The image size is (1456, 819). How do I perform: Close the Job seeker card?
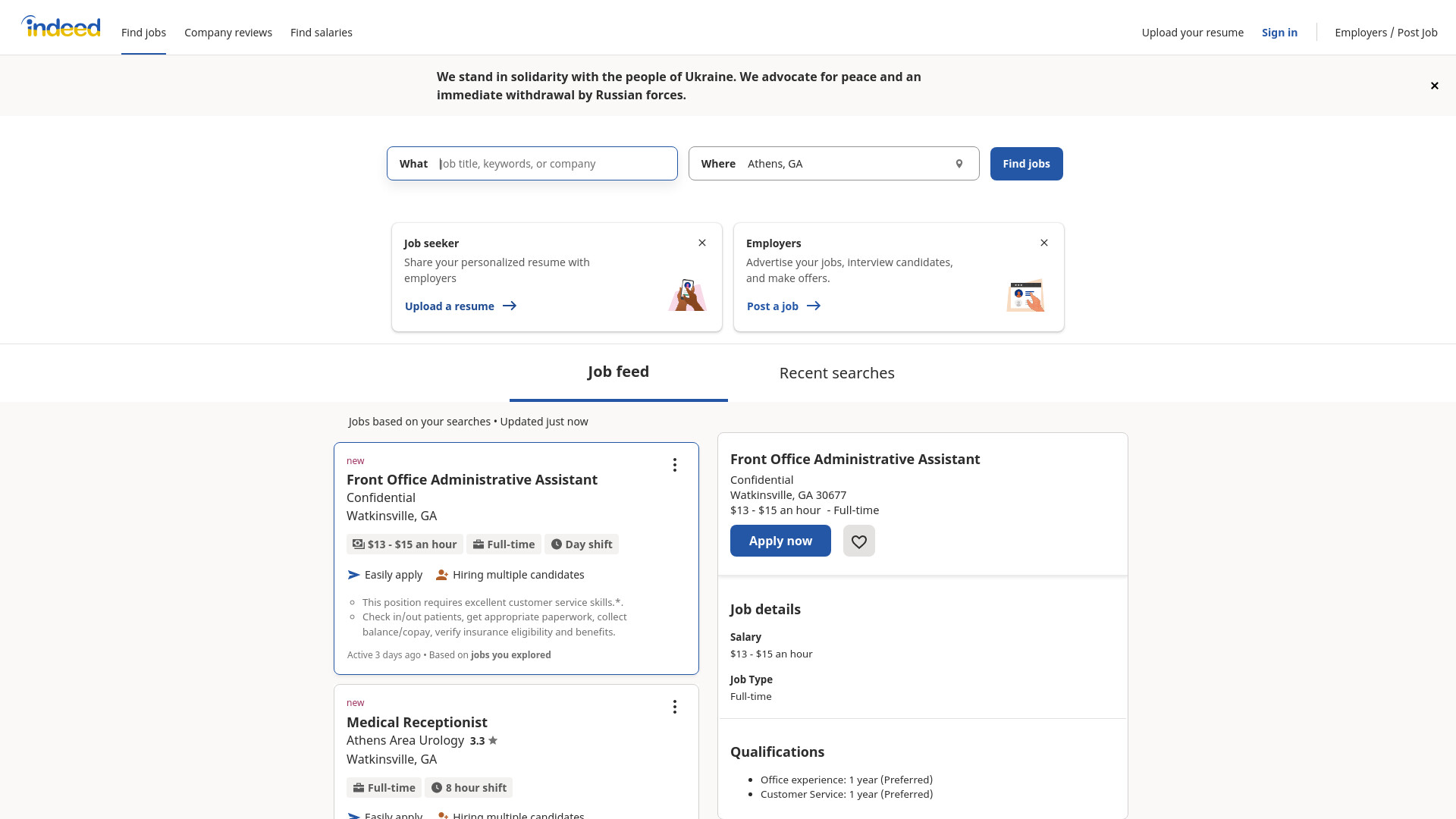[x=702, y=243]
